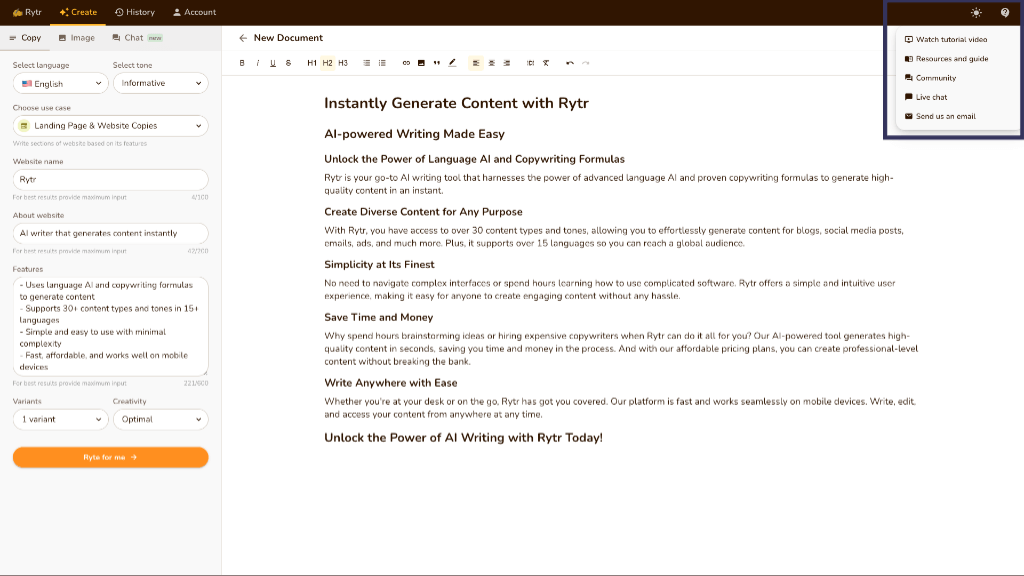
Task: Click the help question mark icon
Action: click(1004, 12)
